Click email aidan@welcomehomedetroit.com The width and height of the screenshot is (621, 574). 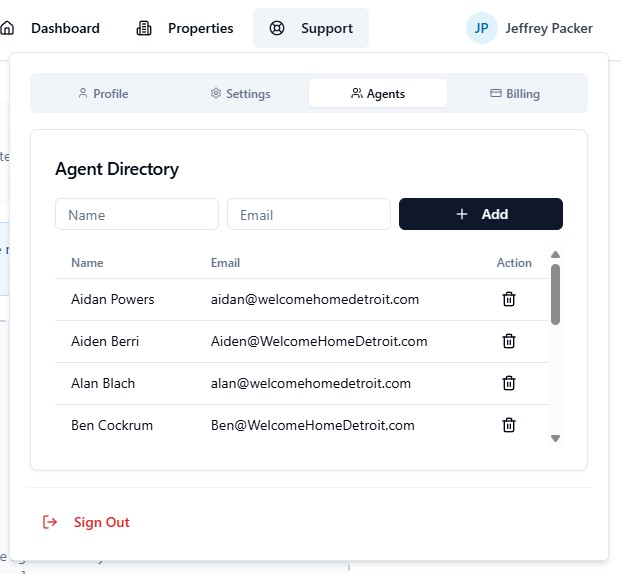315,299
